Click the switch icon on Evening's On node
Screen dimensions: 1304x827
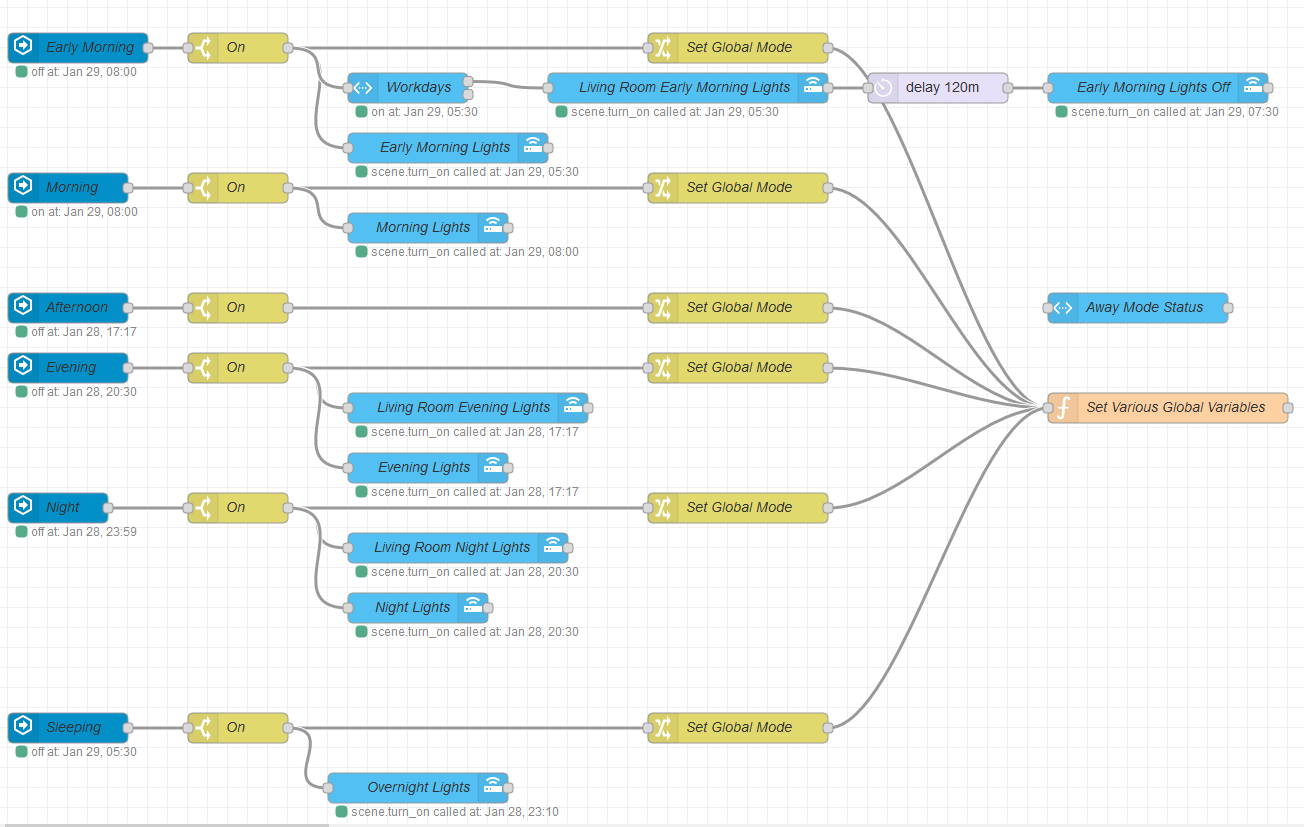[203, 367]
